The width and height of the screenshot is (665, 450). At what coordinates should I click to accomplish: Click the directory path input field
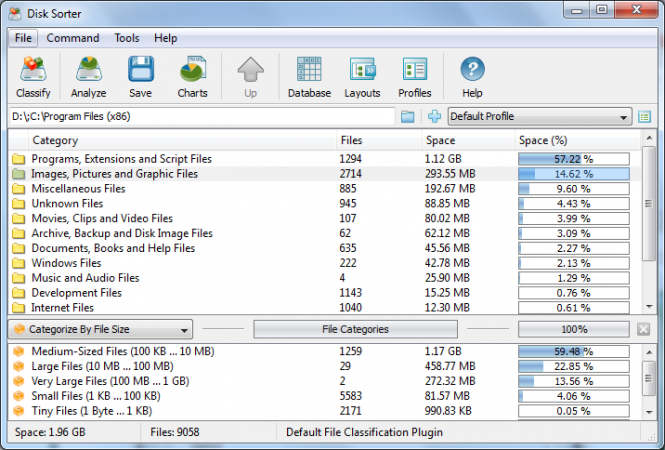pos(200,117)
